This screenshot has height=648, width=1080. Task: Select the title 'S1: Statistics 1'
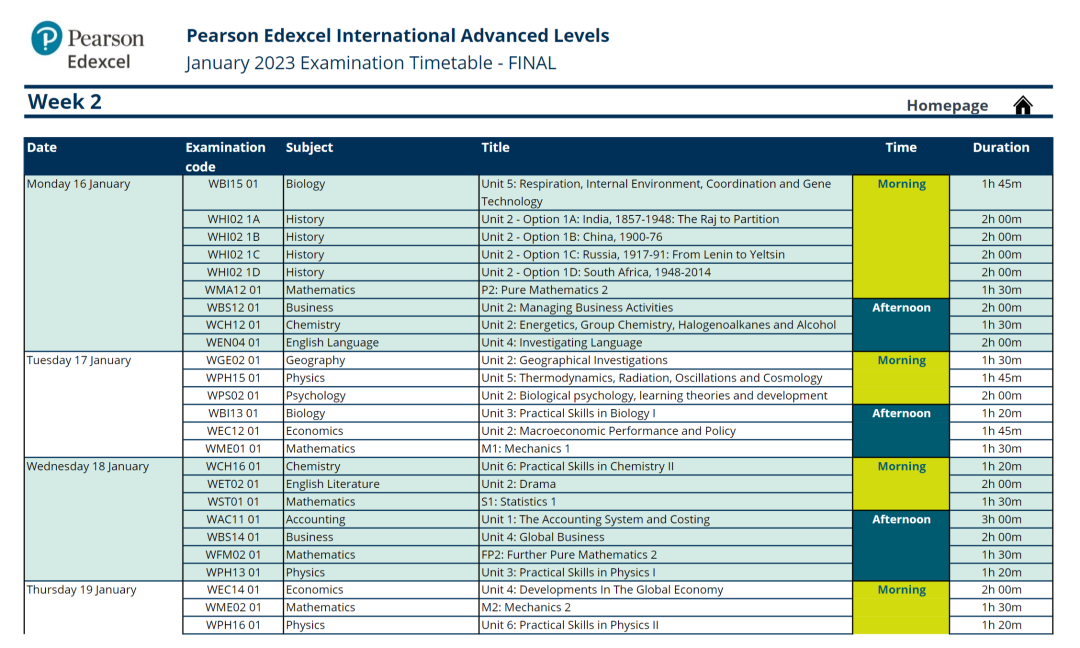coord(519,502)
